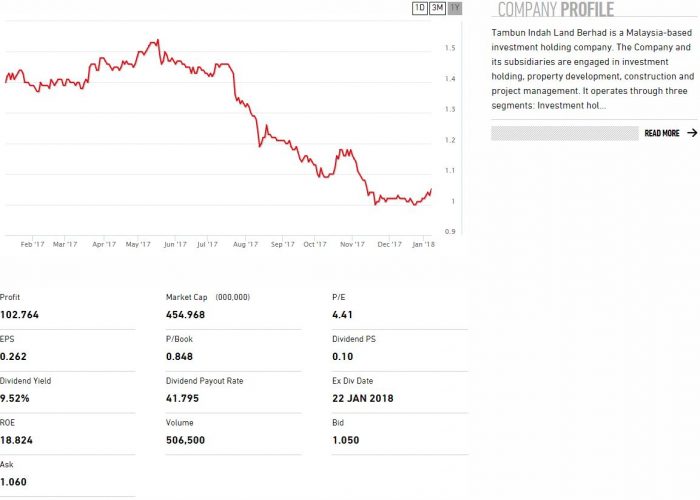Click the Ask price 1.060
Screen dimensions: 700x500
click(x=14, y=482)
